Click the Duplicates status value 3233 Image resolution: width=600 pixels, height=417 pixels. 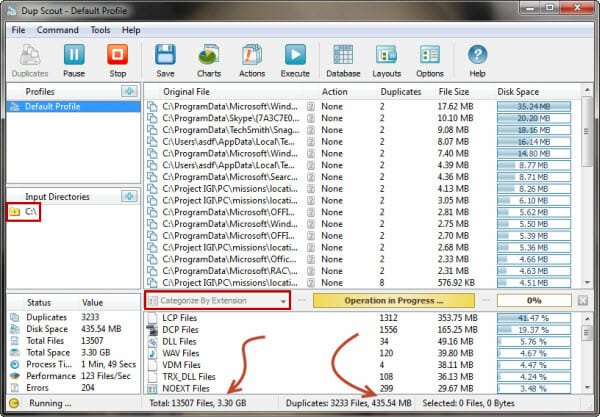point(90,317)
